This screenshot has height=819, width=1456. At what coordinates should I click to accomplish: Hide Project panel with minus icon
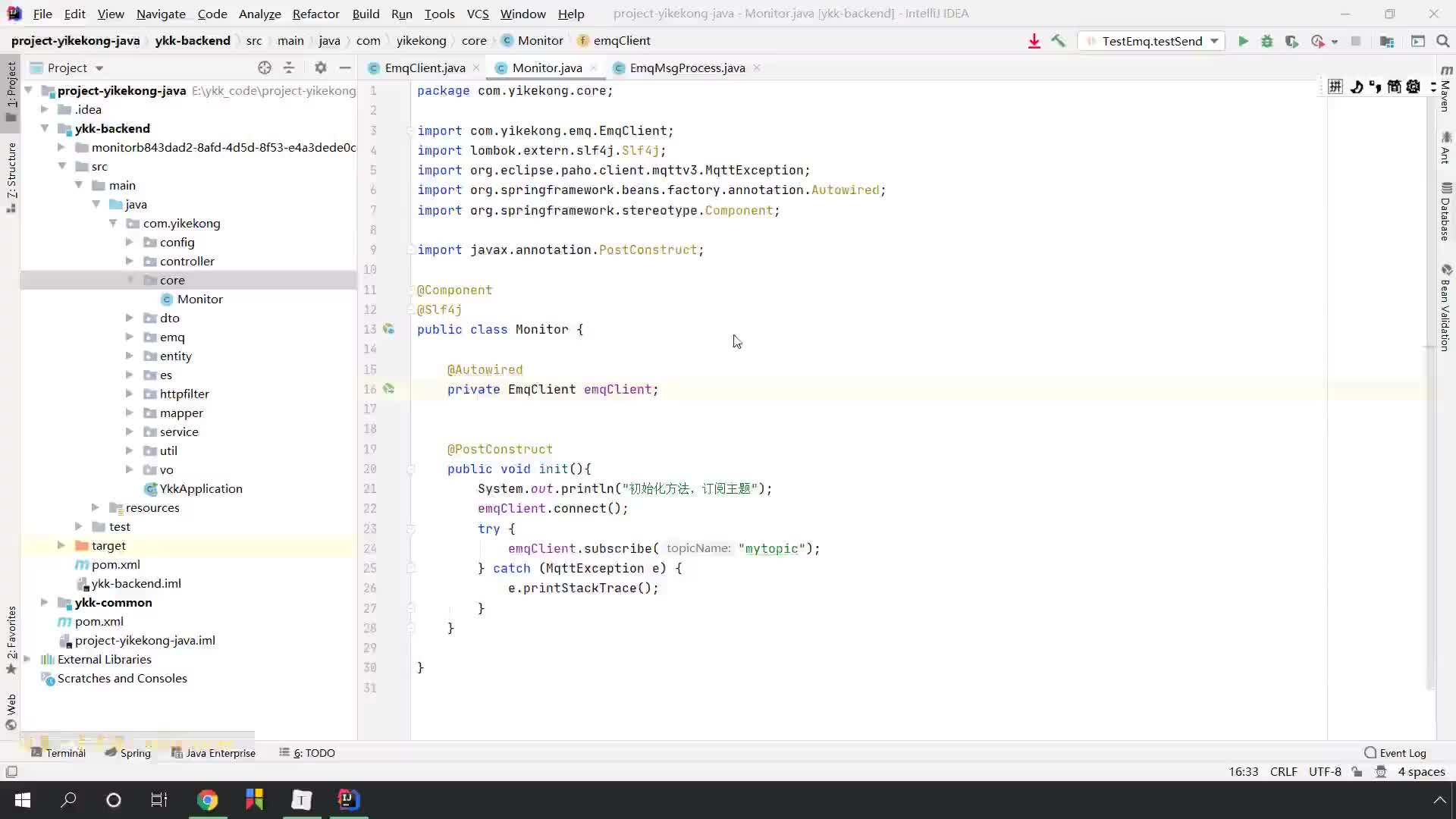[x=345, y=67]
